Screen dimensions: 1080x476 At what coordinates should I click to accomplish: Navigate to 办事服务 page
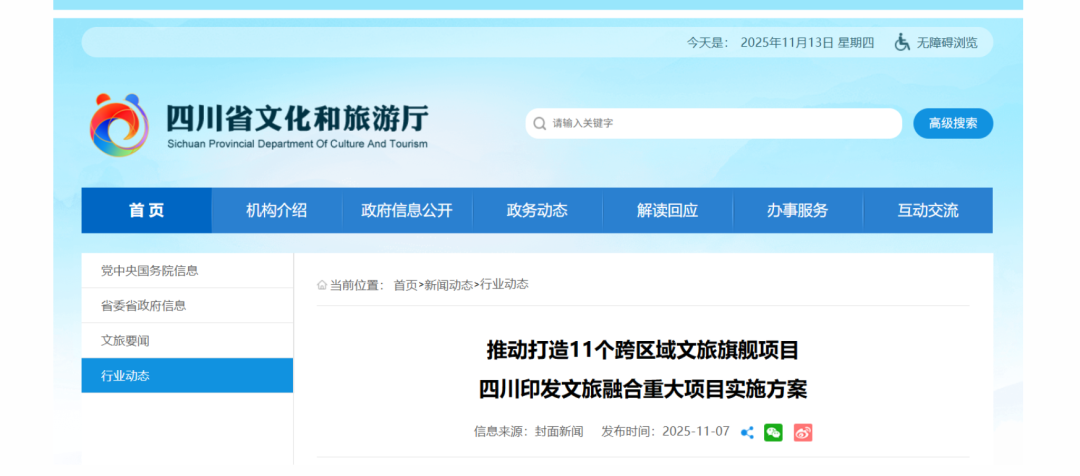(x=797, y=210)
